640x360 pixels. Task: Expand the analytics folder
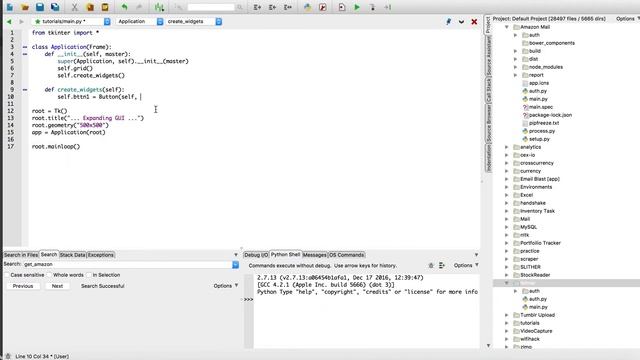(x=507, y=147)
